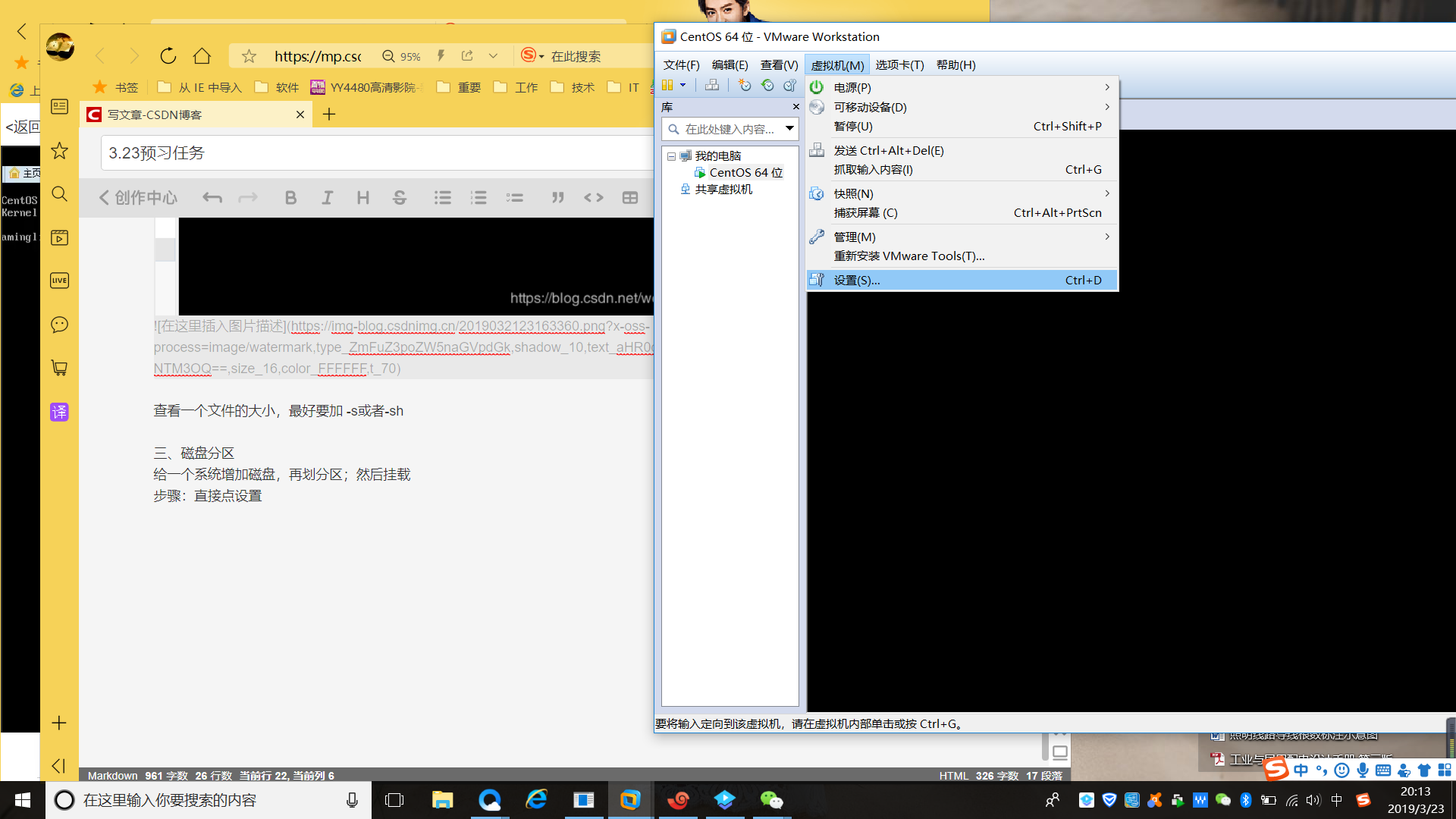Insert a code block with <> icon

(594, 198)
